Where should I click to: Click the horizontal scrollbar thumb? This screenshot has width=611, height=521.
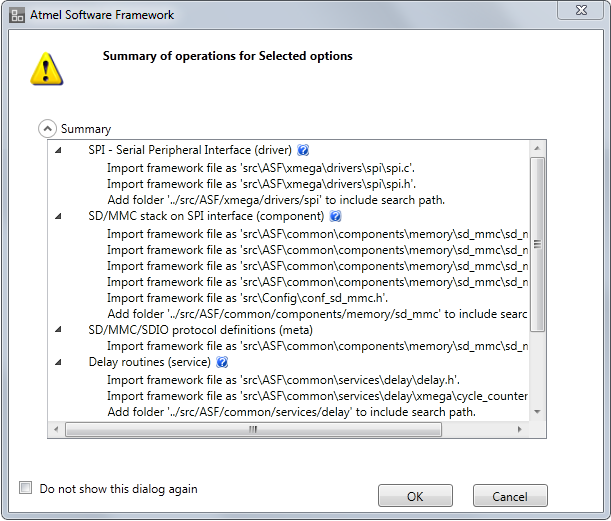[253, 429]
